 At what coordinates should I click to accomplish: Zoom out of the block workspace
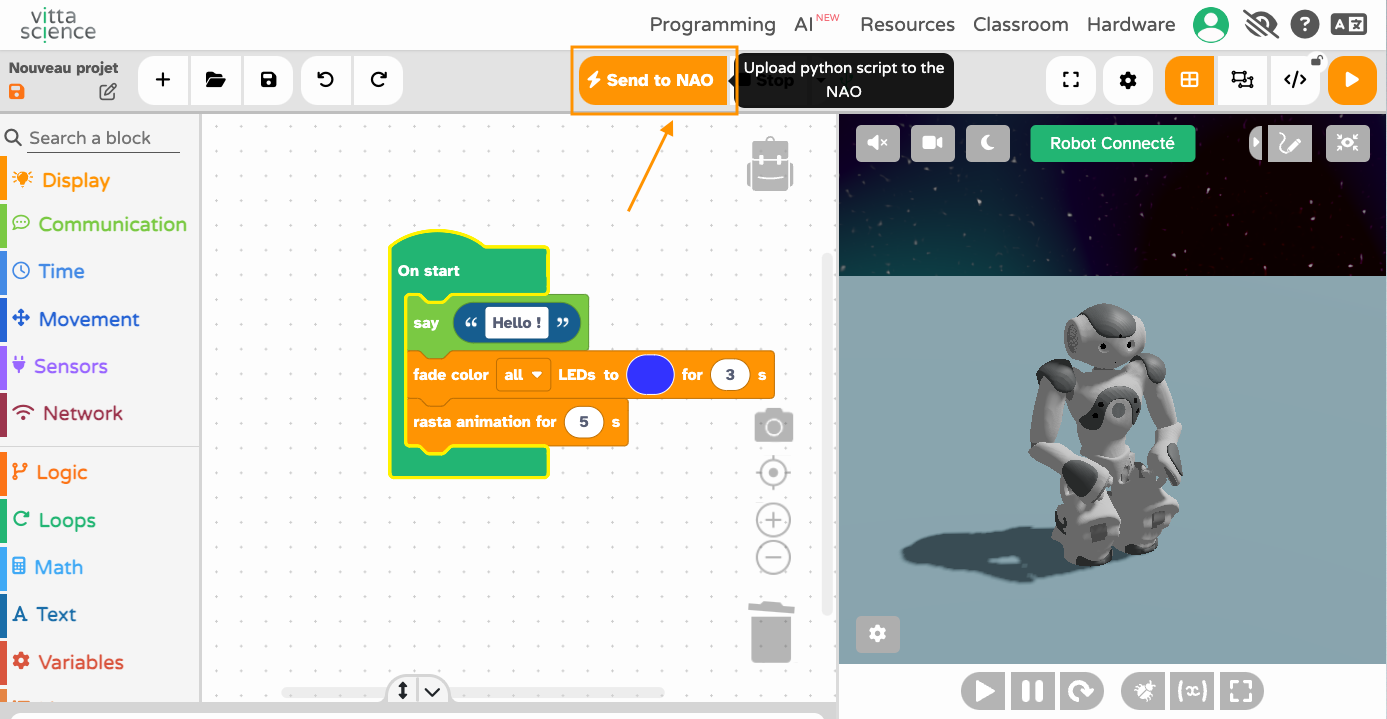[x=773, y=557]
